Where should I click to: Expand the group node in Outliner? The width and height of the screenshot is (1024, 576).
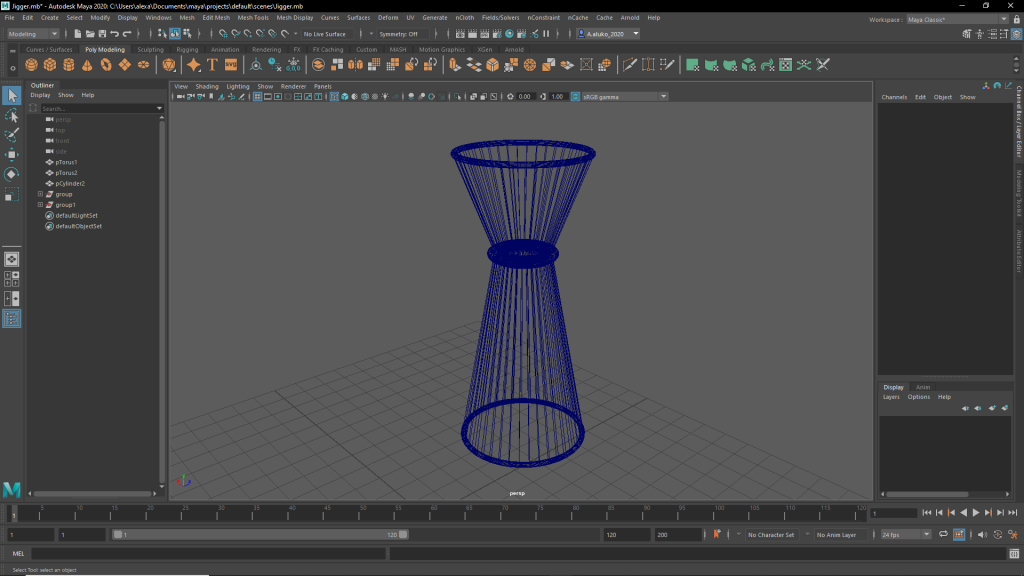pos(40,194)
